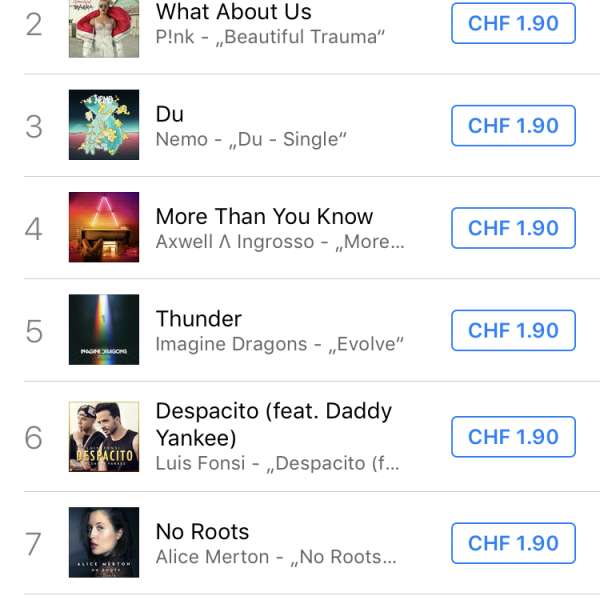
Task: Tap Alice Merton No Roots artwork
Action: pyautogui.click(x=104, y=543)
